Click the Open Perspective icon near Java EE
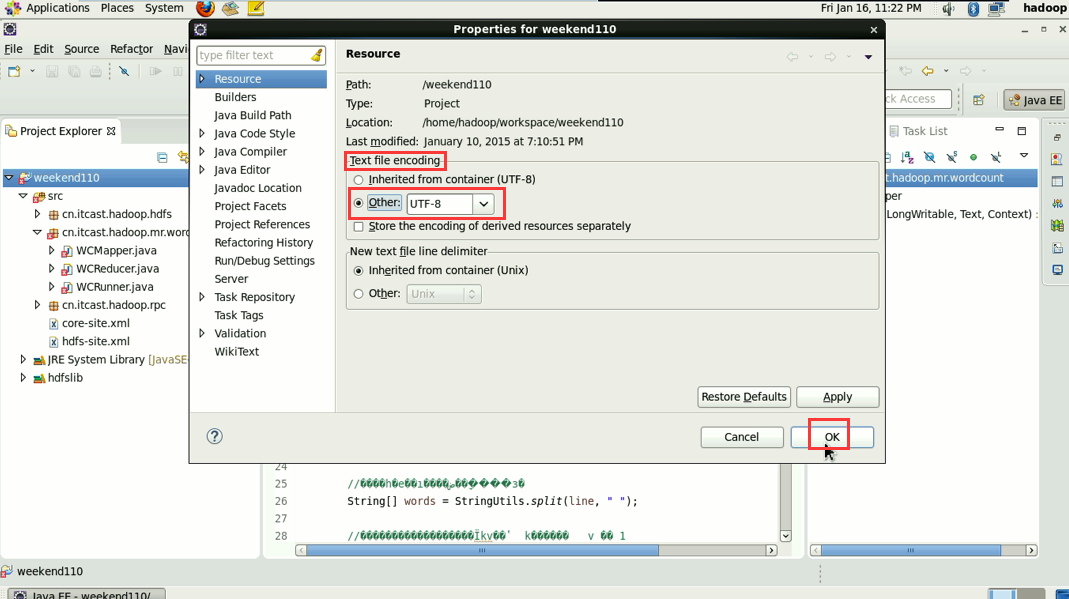The width and height of the screenshot is (1069, 599). coord(979,99)
